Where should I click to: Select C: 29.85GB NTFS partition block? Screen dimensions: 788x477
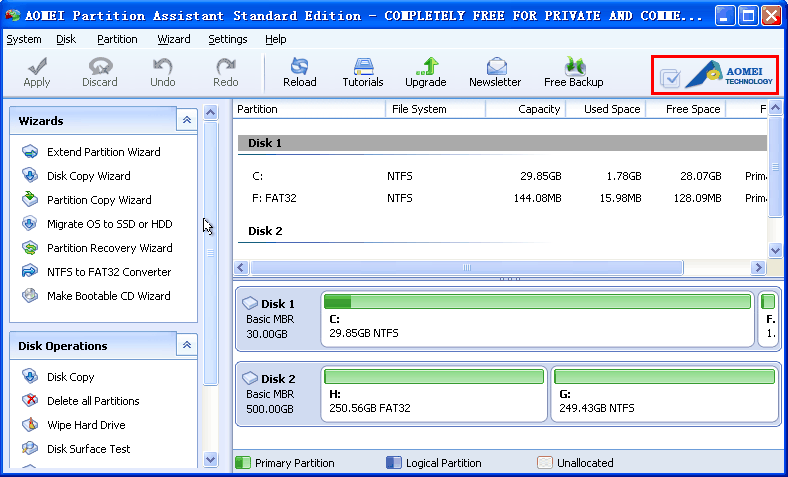point(538,321)
